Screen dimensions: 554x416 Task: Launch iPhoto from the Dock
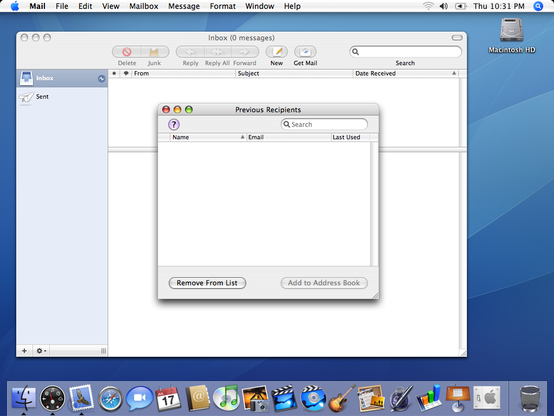255,398
